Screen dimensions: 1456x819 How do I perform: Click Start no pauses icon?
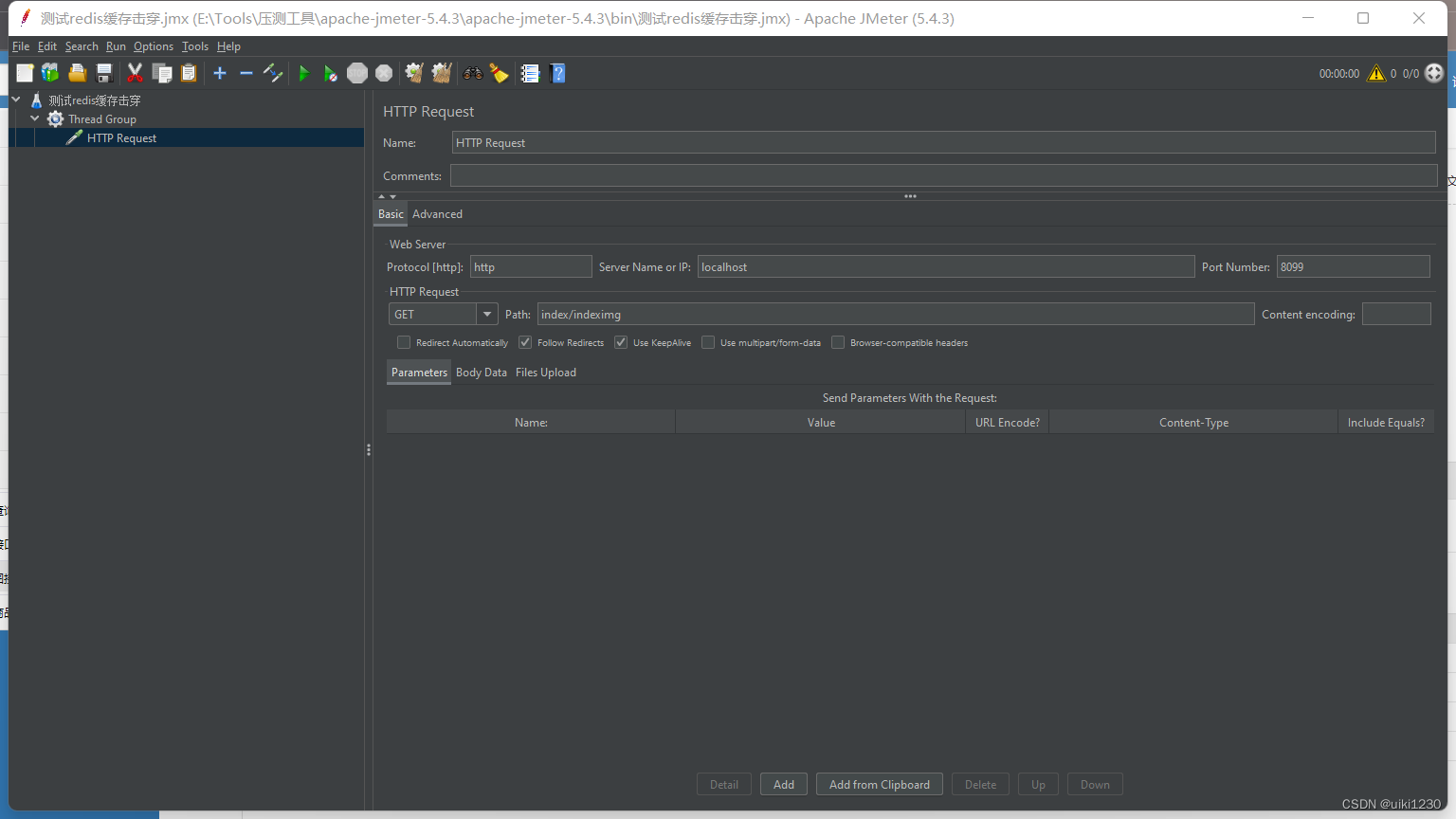tap(330, 73)
